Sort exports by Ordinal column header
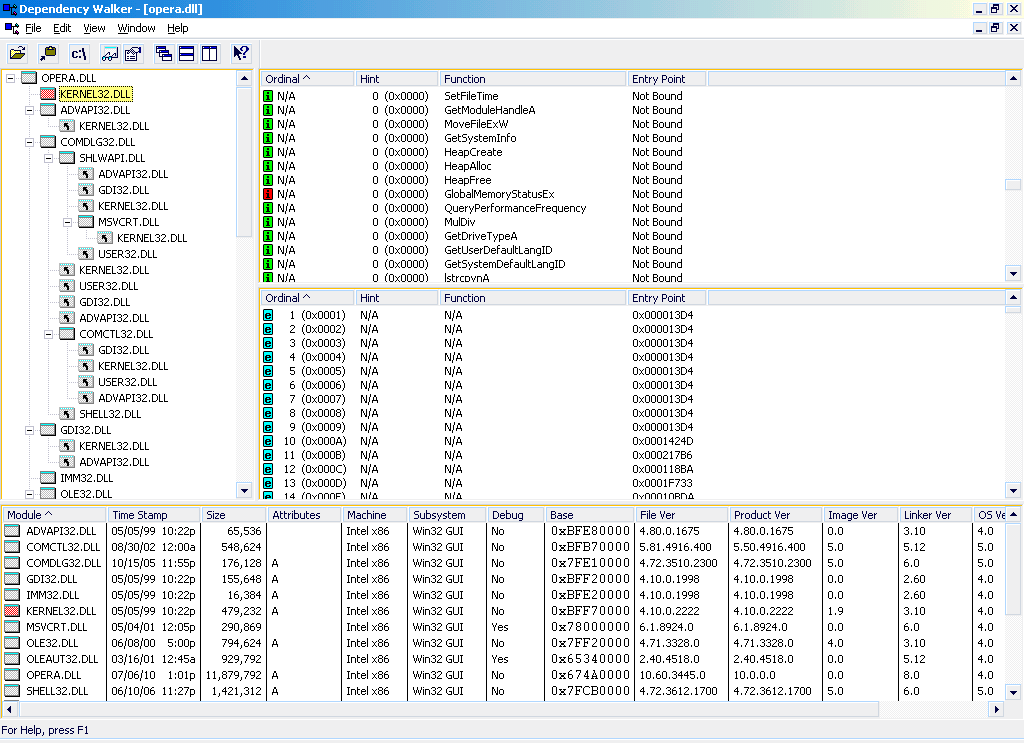The image size is (1024, 743). [308, 298]
